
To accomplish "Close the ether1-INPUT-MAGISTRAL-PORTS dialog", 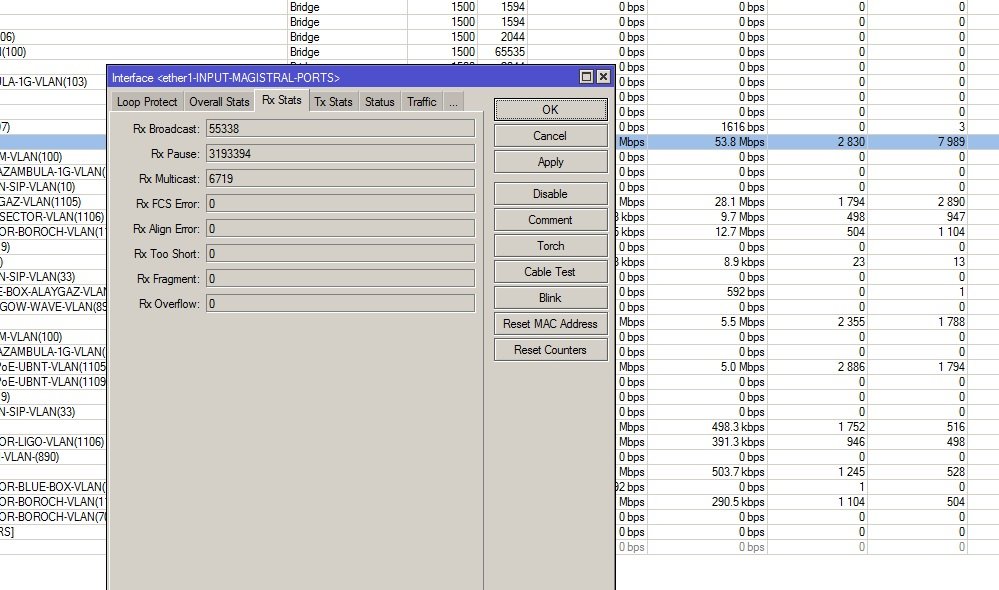I will pyautogui.click(x=603, y=77).
